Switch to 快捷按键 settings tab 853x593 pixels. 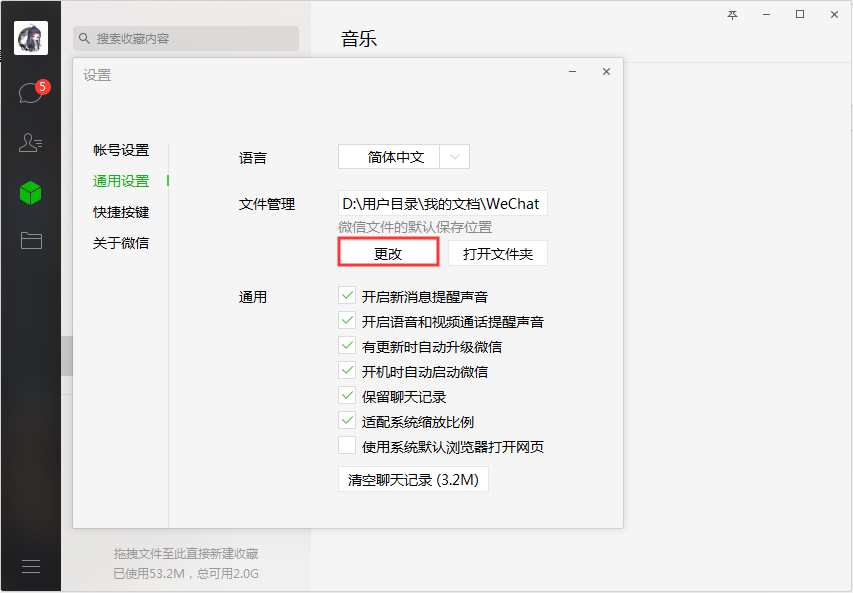point(122,212)
